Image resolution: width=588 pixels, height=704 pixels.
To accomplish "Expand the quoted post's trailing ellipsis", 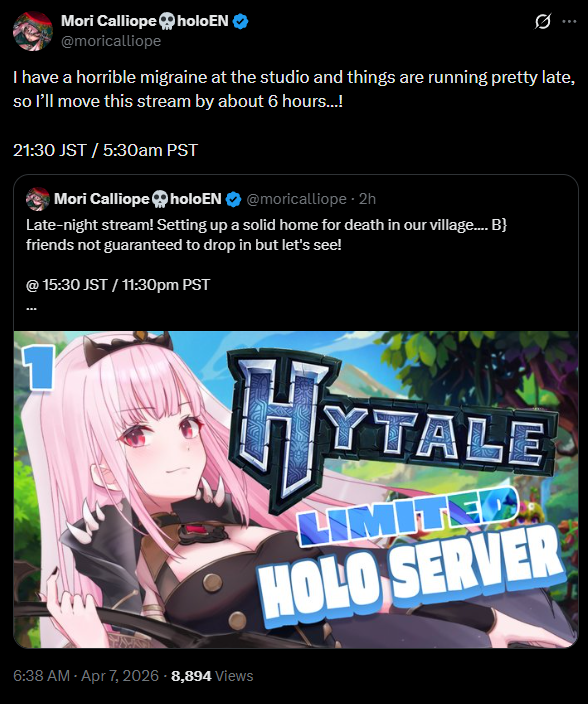I will click(31, 308).
